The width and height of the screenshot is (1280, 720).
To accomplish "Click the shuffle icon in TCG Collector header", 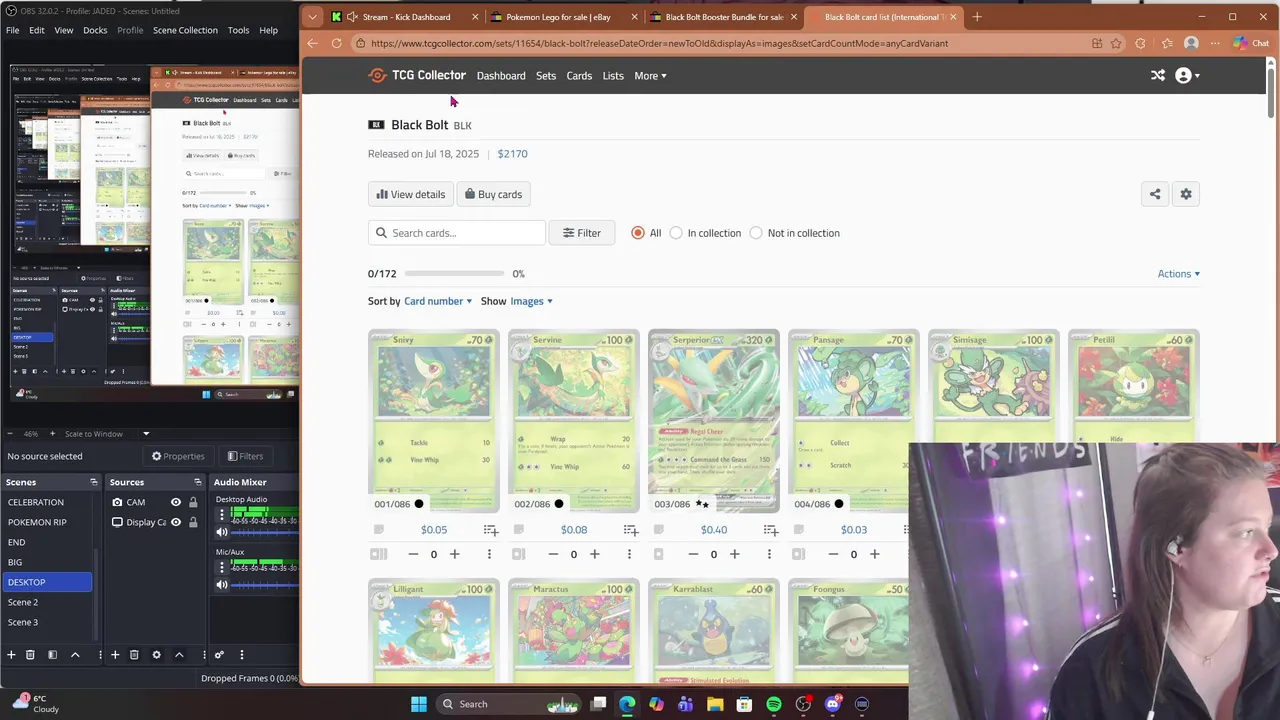I will point(1158,75).
